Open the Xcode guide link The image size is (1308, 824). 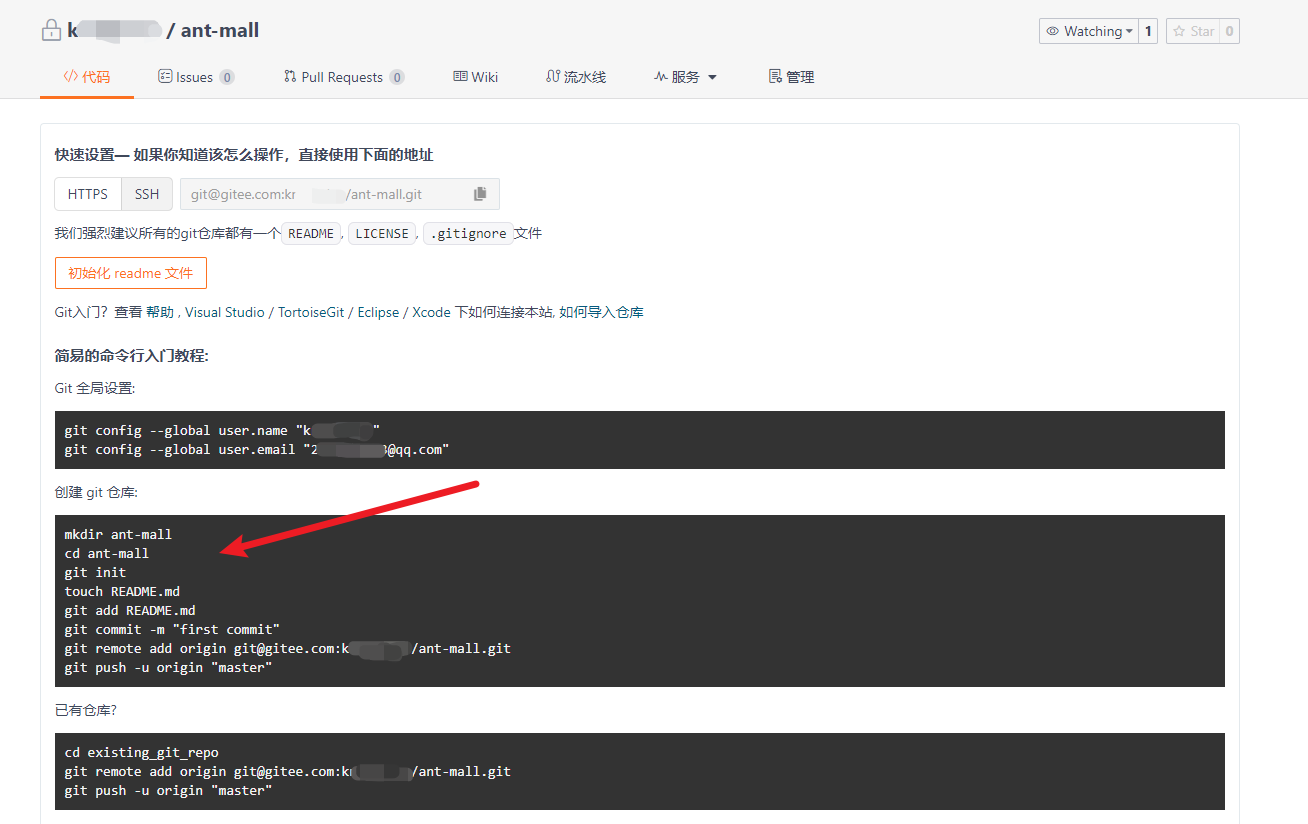[431, 312]
